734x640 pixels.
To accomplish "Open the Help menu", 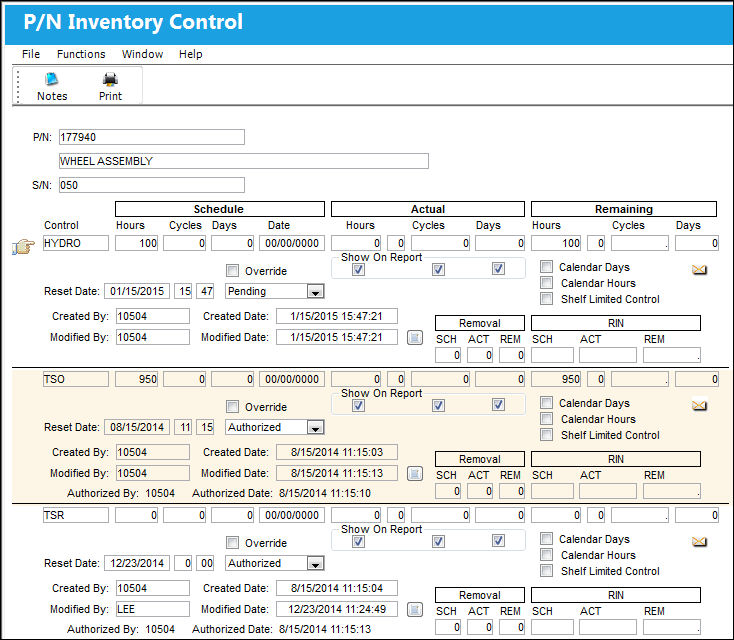I will (191, 54).
